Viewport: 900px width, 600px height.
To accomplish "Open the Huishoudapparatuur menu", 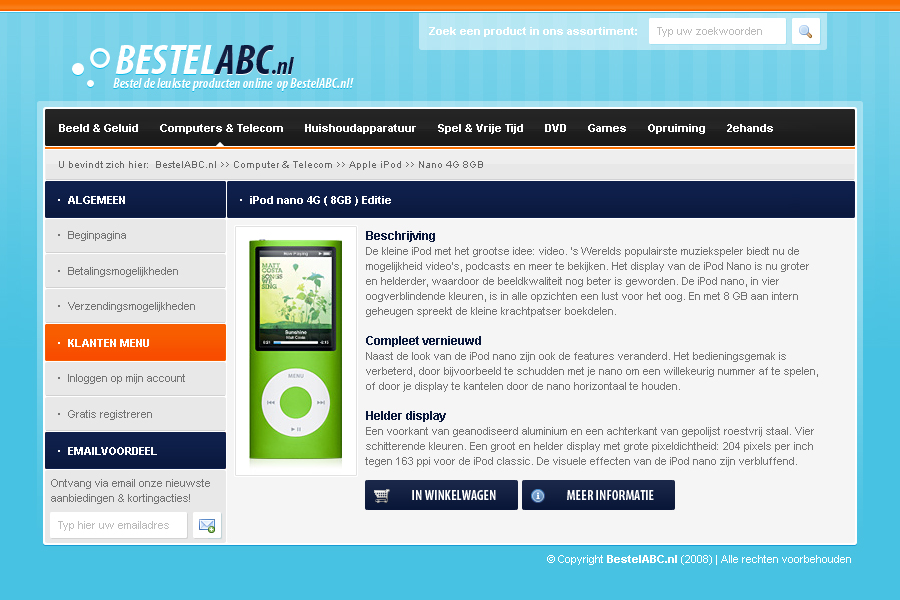I will coord(360,128).
